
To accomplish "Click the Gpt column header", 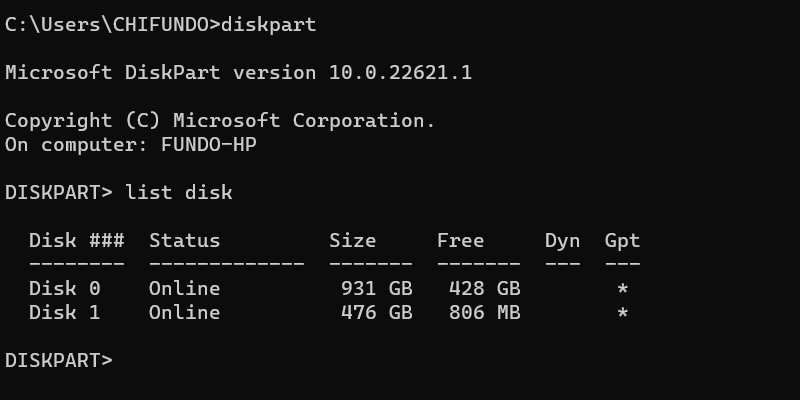I will (x=622, y=240).
